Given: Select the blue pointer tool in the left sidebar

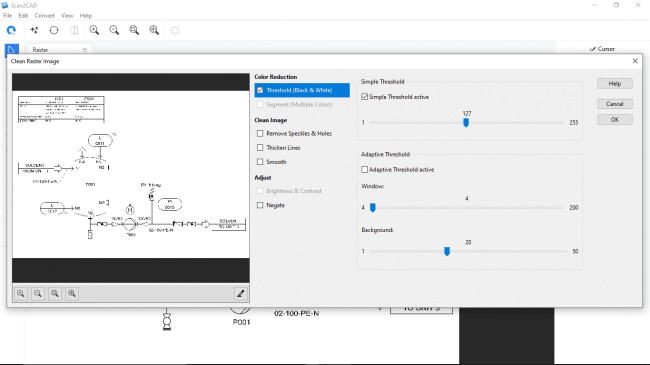Looking at the screenshot, I should pyautogui.click(x=12, y=50).
